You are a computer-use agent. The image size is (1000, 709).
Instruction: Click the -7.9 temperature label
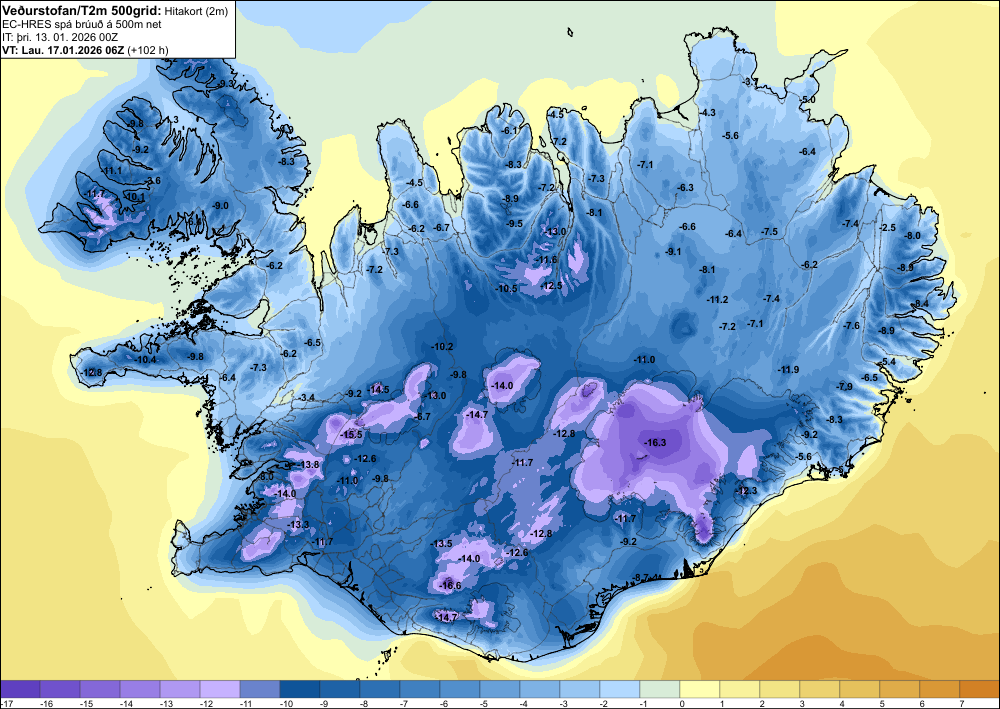pos(844,387)
